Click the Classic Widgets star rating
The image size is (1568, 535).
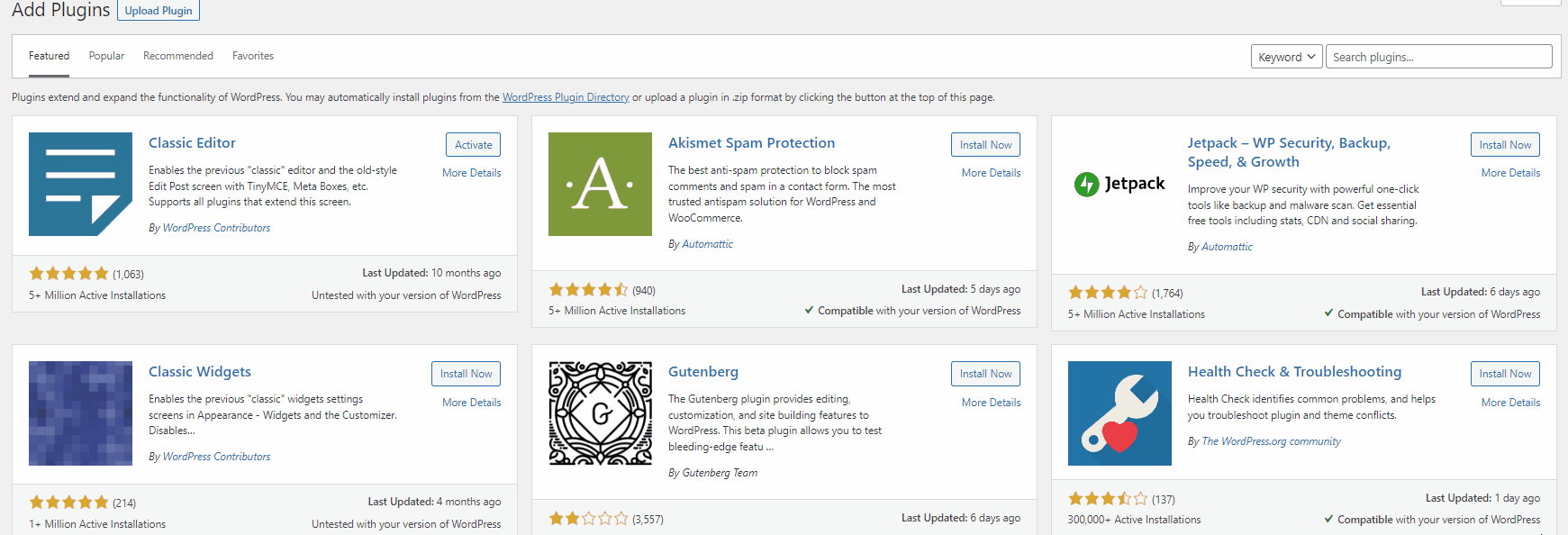[68, 503]
